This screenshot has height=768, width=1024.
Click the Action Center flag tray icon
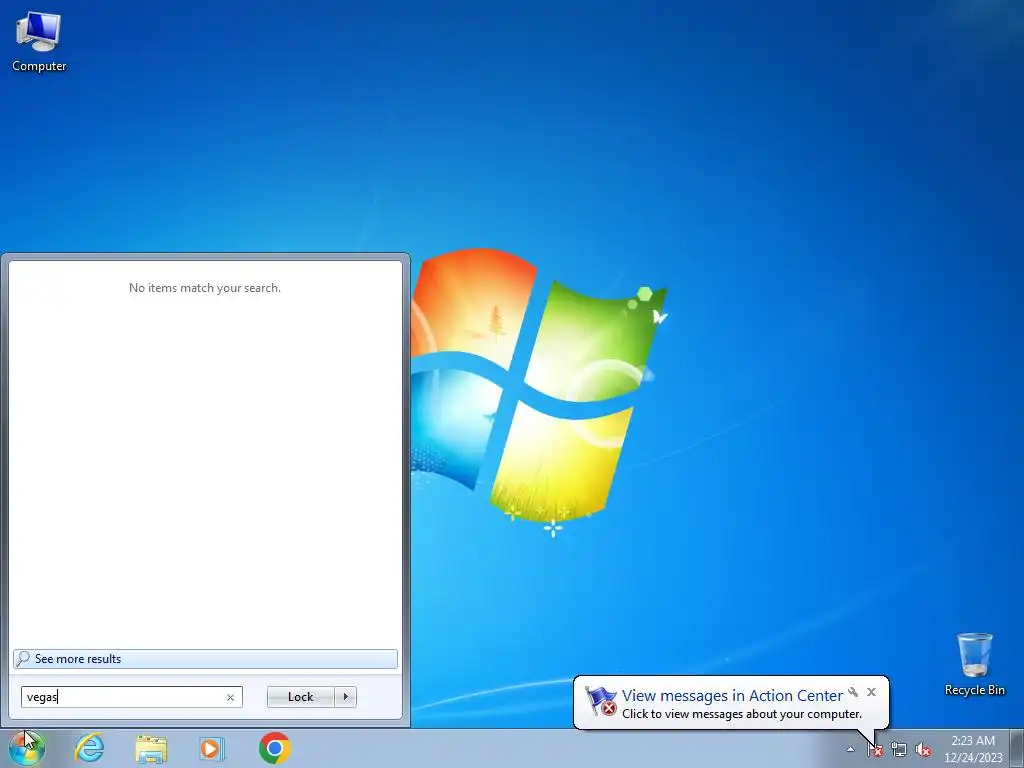tap(875, 750)
